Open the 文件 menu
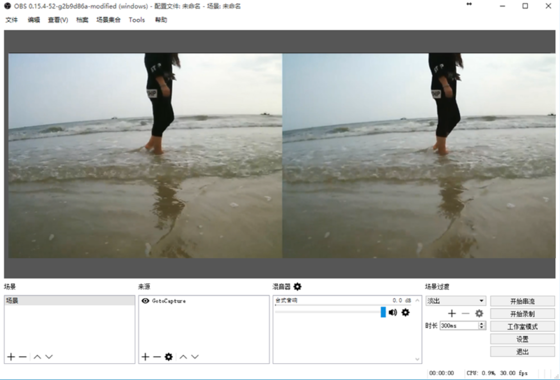Screen dimensions: 560x380 pyautogui.click(x=11, y=20)
